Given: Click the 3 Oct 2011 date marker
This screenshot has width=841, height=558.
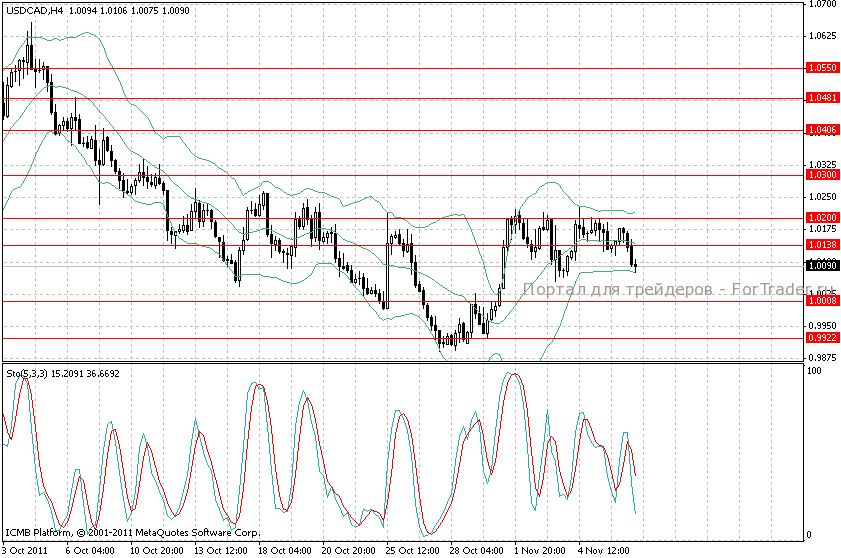Looking at the screenshot, I should tap(25, 550).
